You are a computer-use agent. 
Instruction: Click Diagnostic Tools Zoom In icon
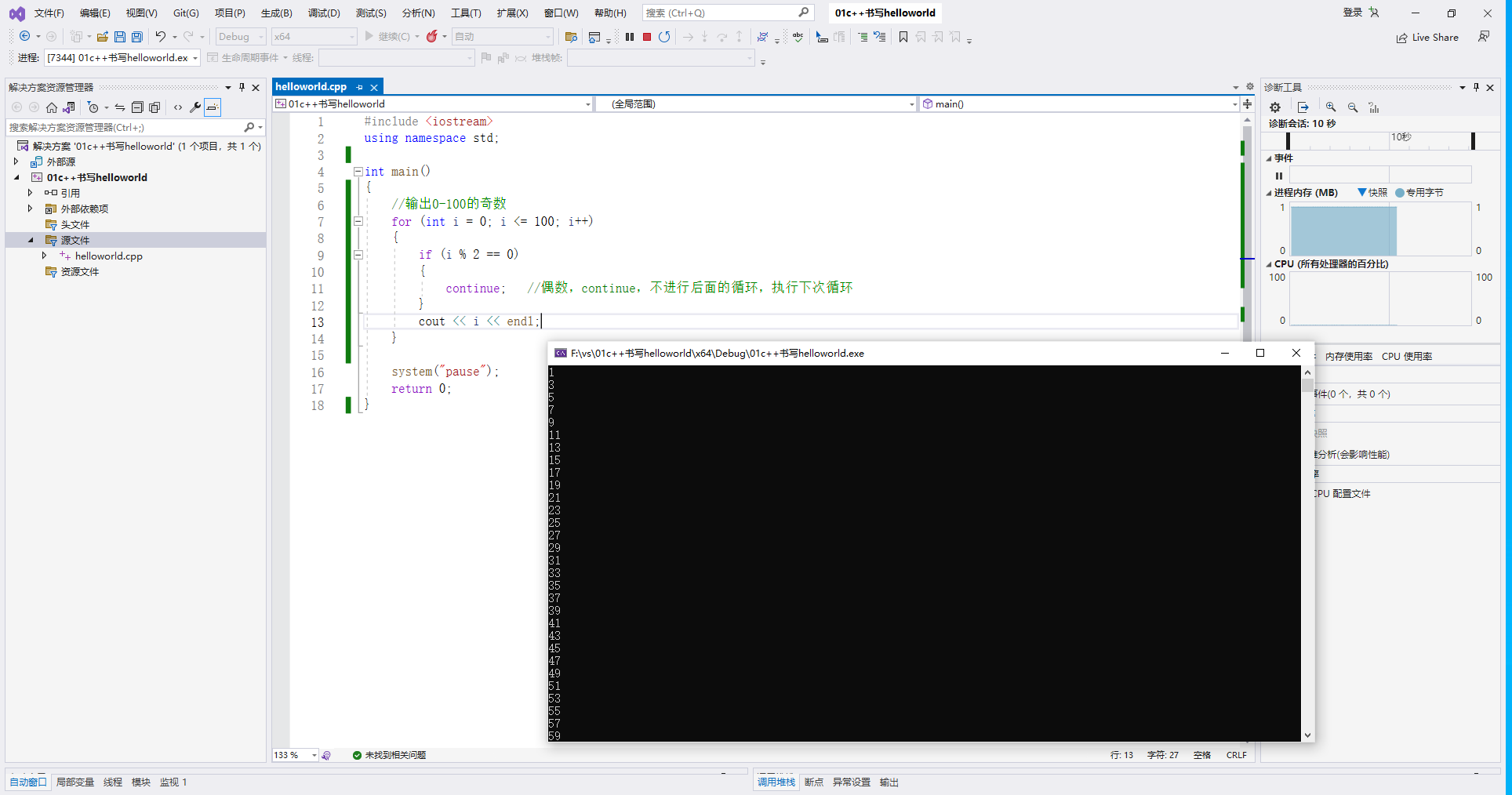[1331, 107]
